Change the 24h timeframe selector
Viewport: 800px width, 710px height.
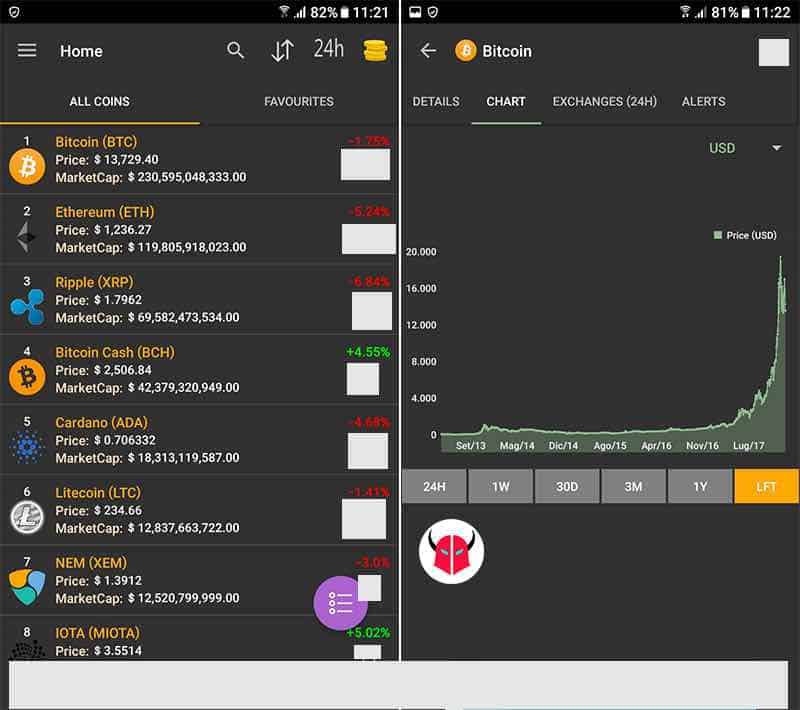pos(329,49)
